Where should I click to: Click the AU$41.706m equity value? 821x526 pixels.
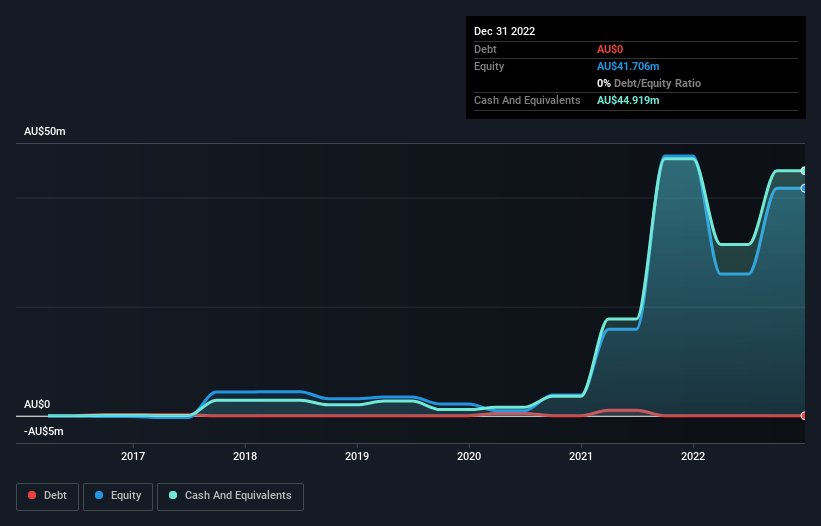coord(628,66)
